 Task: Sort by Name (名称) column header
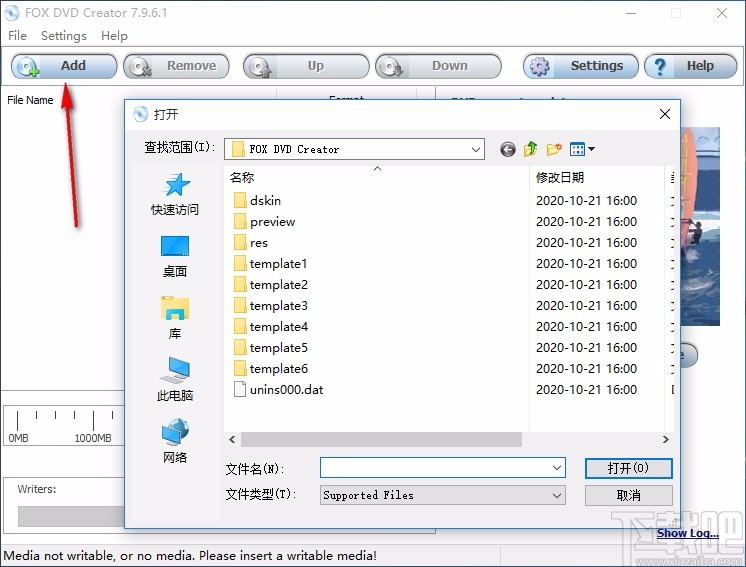(x=376, y=178)
